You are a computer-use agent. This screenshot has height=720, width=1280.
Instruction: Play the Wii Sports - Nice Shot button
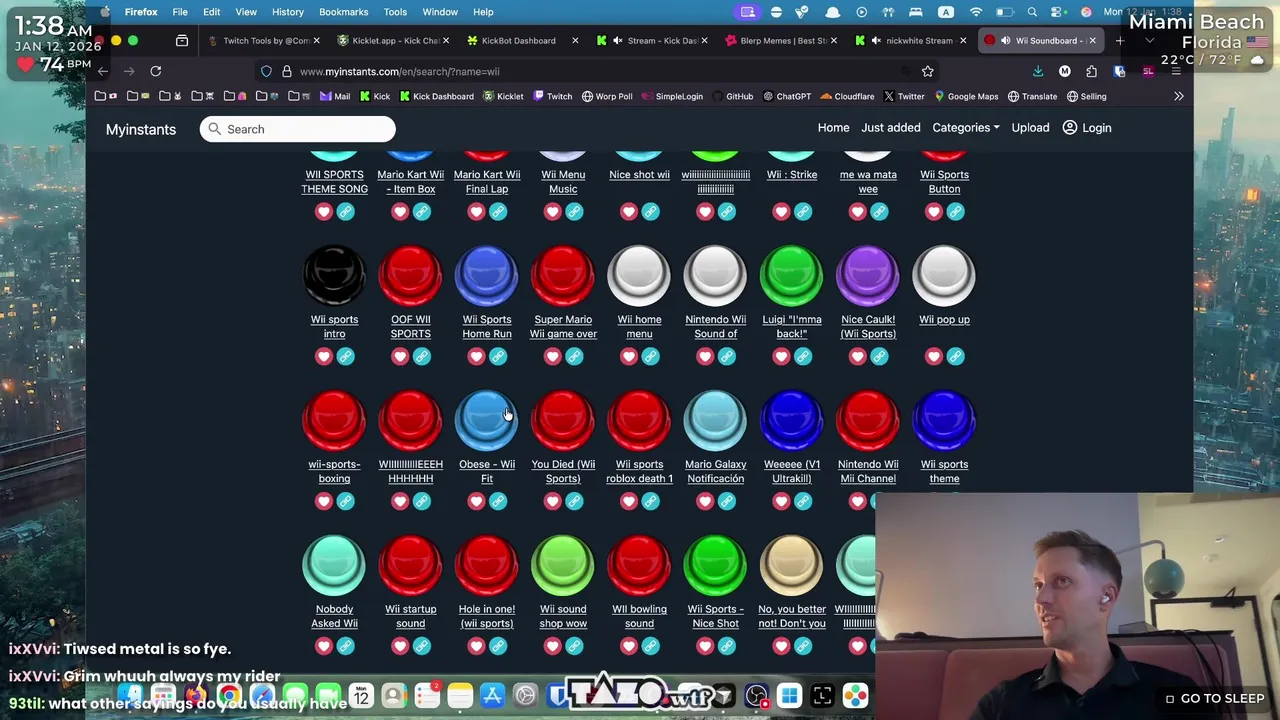point(715,565)
